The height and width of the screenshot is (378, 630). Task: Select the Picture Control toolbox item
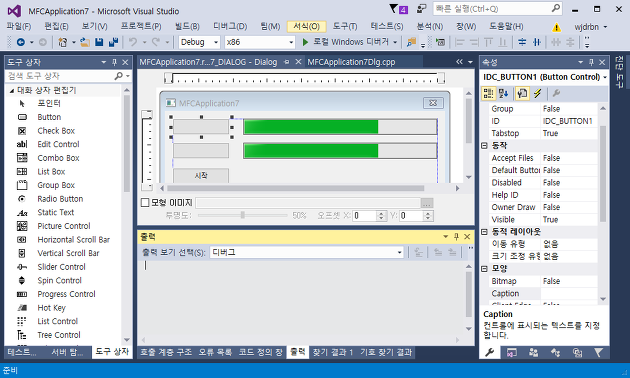63,226
